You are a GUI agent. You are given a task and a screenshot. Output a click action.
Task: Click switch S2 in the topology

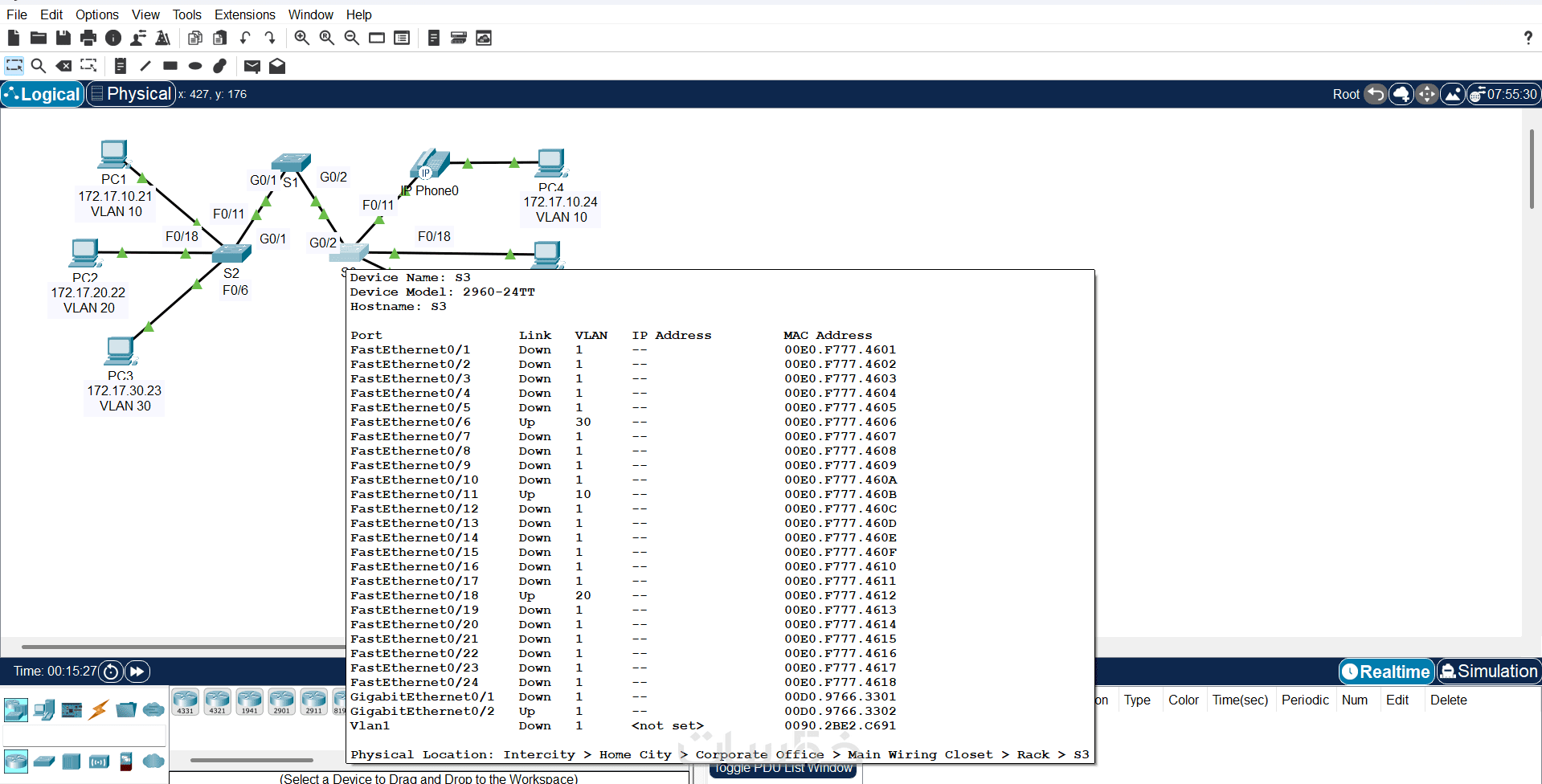tap(231, 254)
